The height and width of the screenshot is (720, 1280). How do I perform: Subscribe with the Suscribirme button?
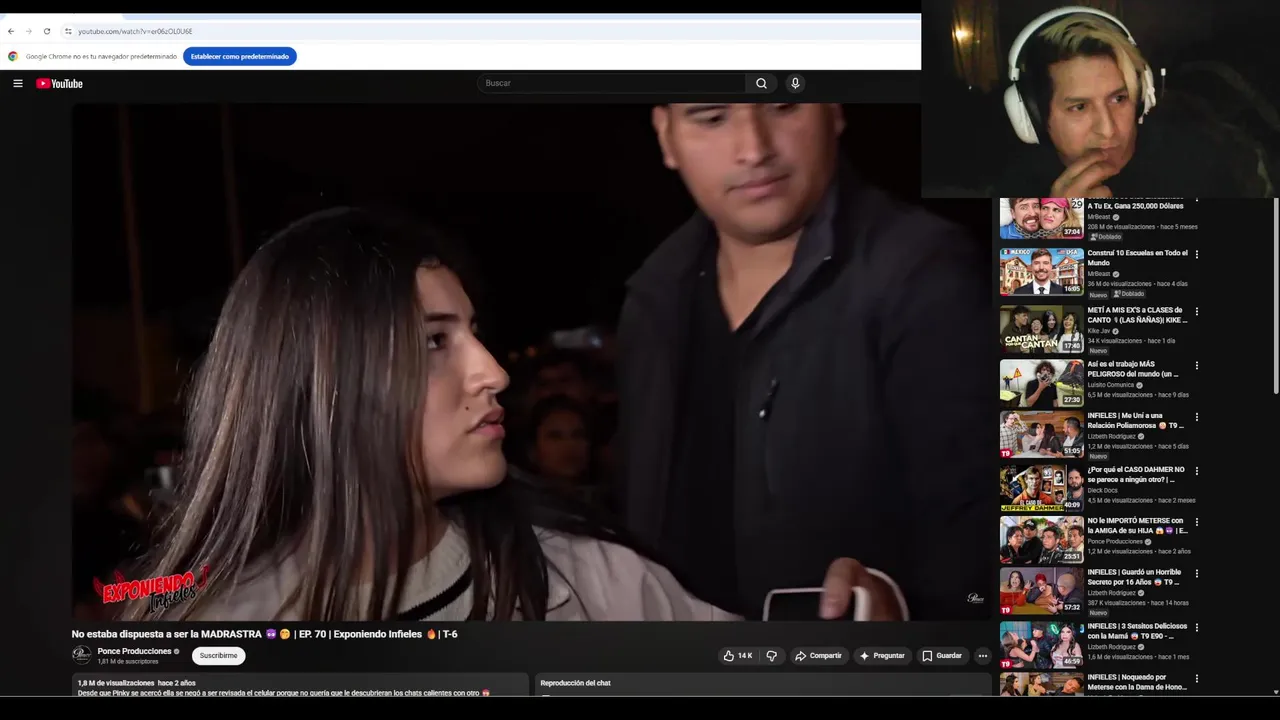(x=218, y=656)
